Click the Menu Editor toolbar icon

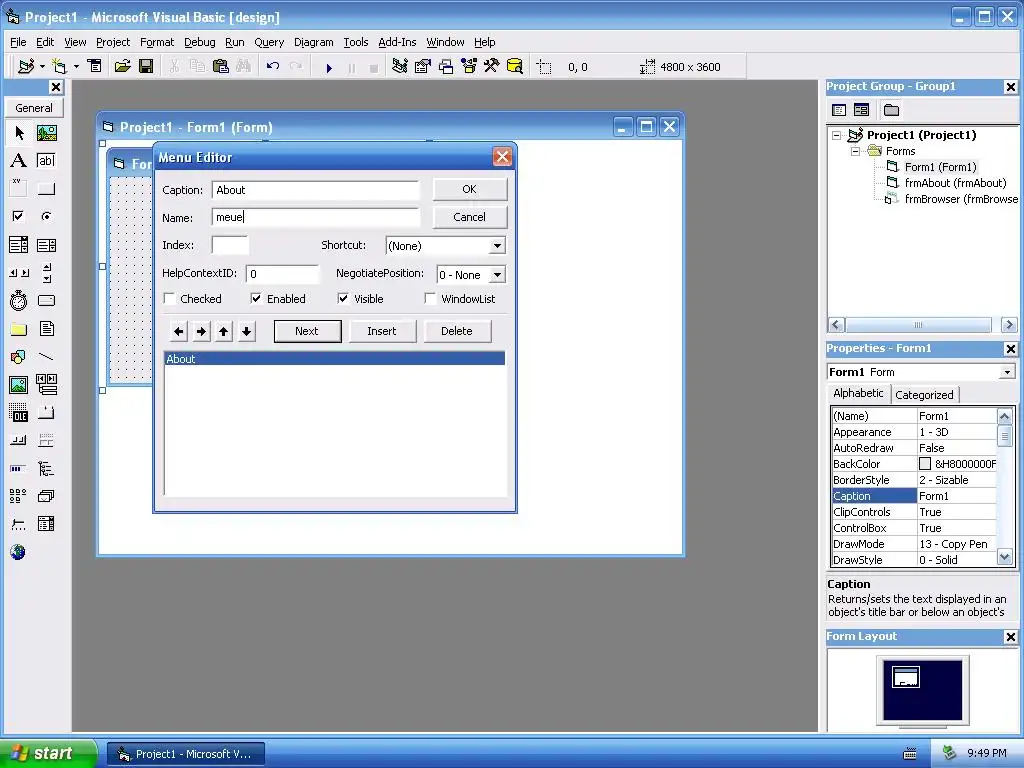pyautogui.click(x=94, y=67)
